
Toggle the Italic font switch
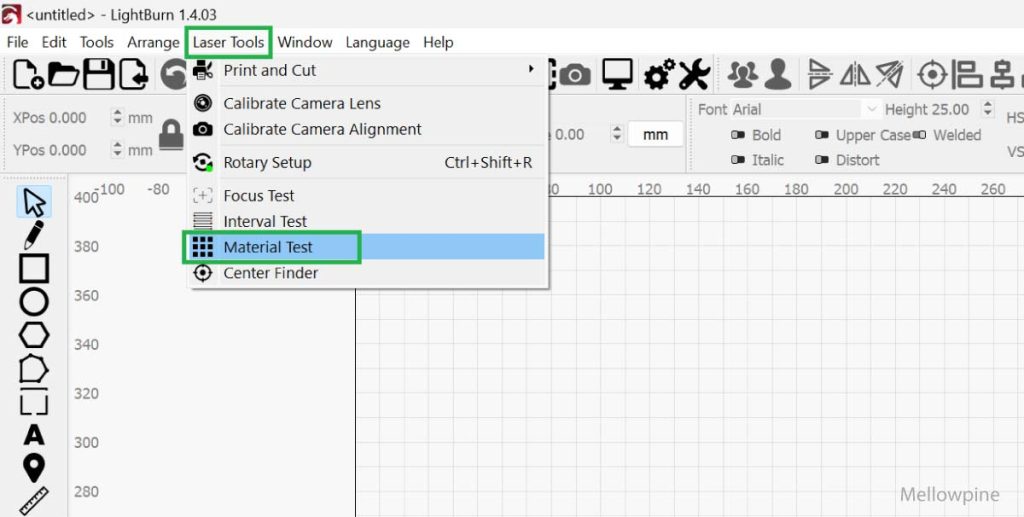(x=738, y=160)
